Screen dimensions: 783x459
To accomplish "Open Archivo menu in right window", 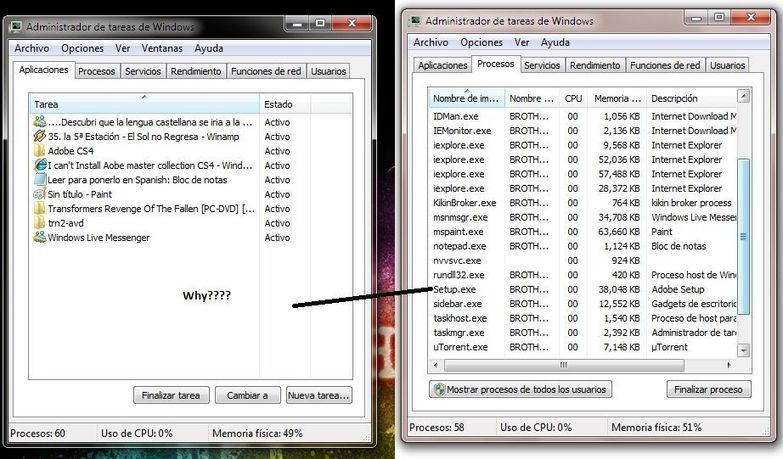I will coord(430,42).
